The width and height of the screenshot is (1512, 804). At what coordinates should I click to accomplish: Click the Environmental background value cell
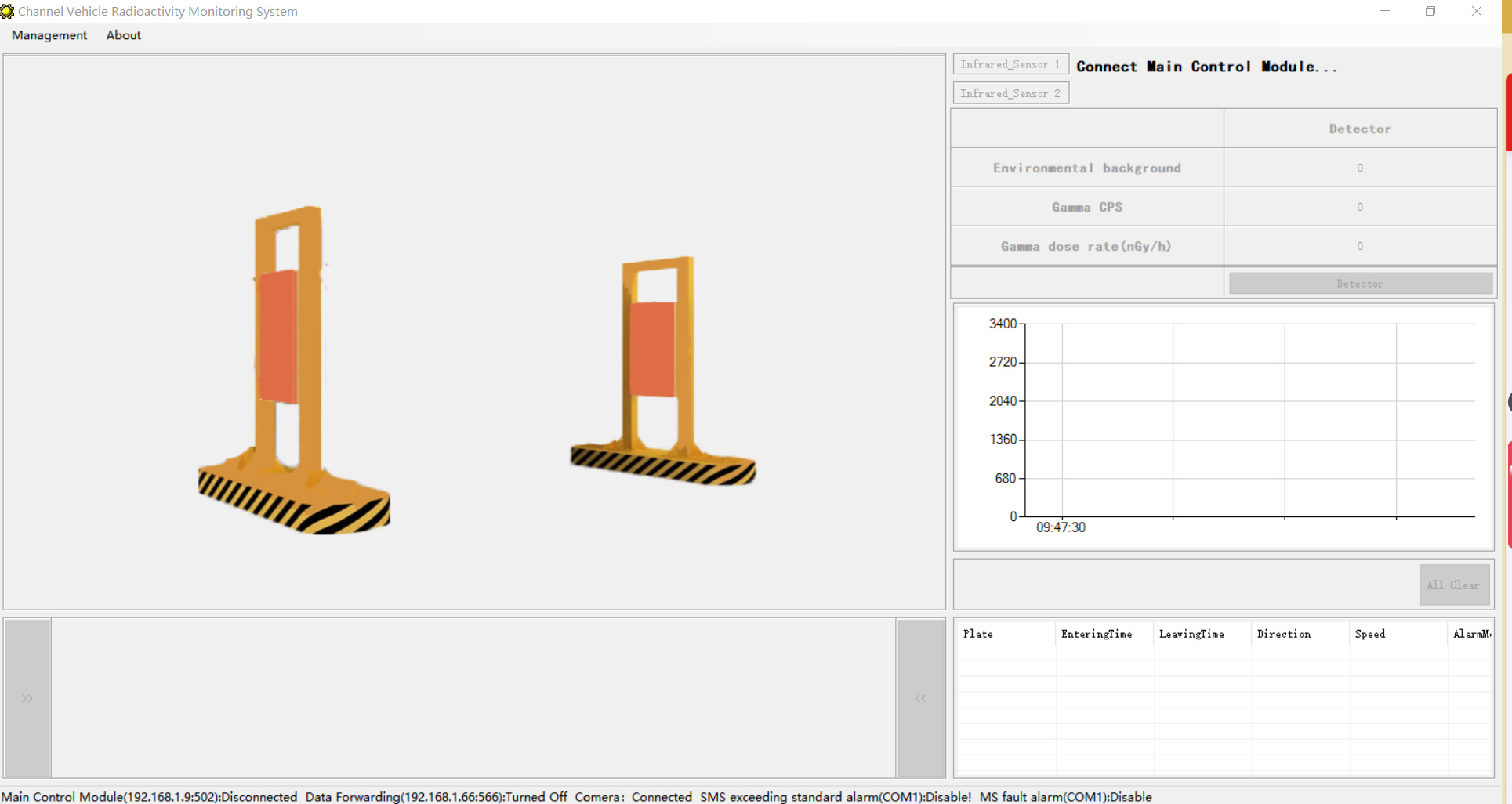[1360, 168]
